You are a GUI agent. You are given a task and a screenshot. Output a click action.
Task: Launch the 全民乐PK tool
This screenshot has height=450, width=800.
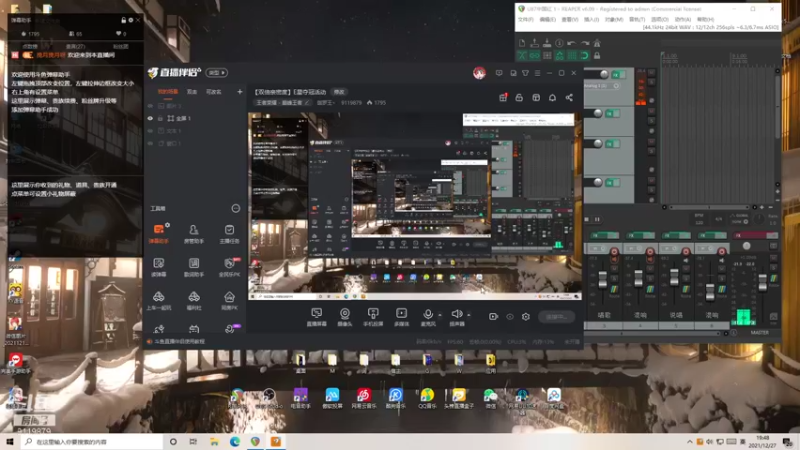coord(229,267)
